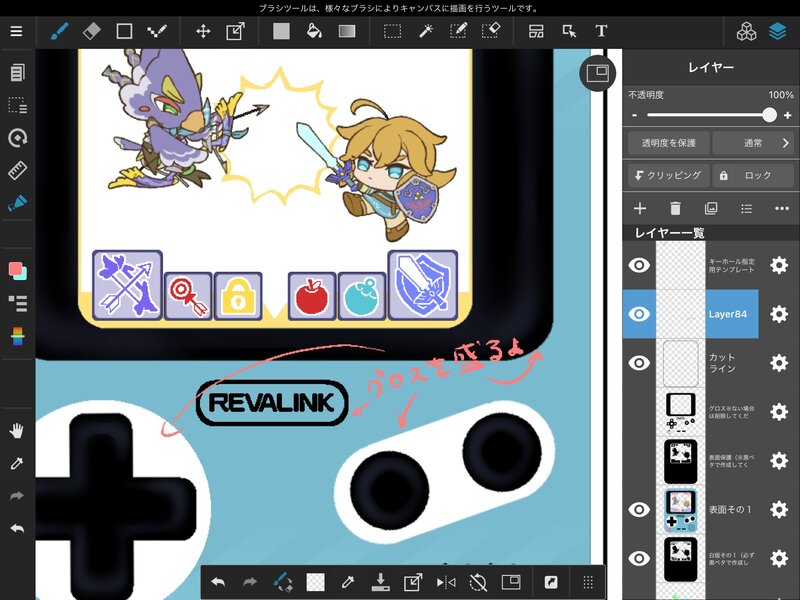This screenshot has height=600, width=800.
Task: Flip the canvas horizontally
Action: click(x=445, y=582)
